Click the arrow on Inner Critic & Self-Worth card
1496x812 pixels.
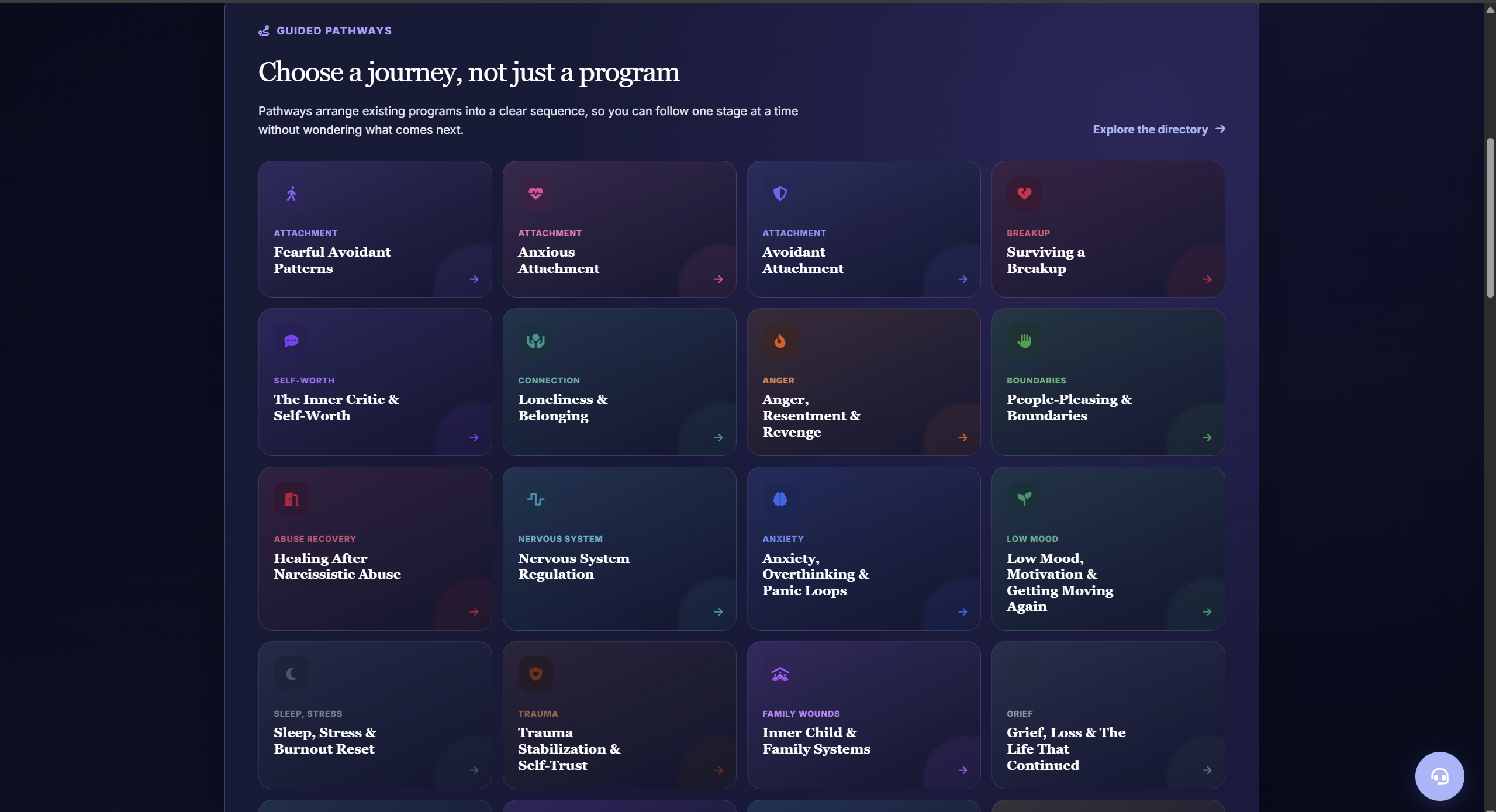pos(474,438)
